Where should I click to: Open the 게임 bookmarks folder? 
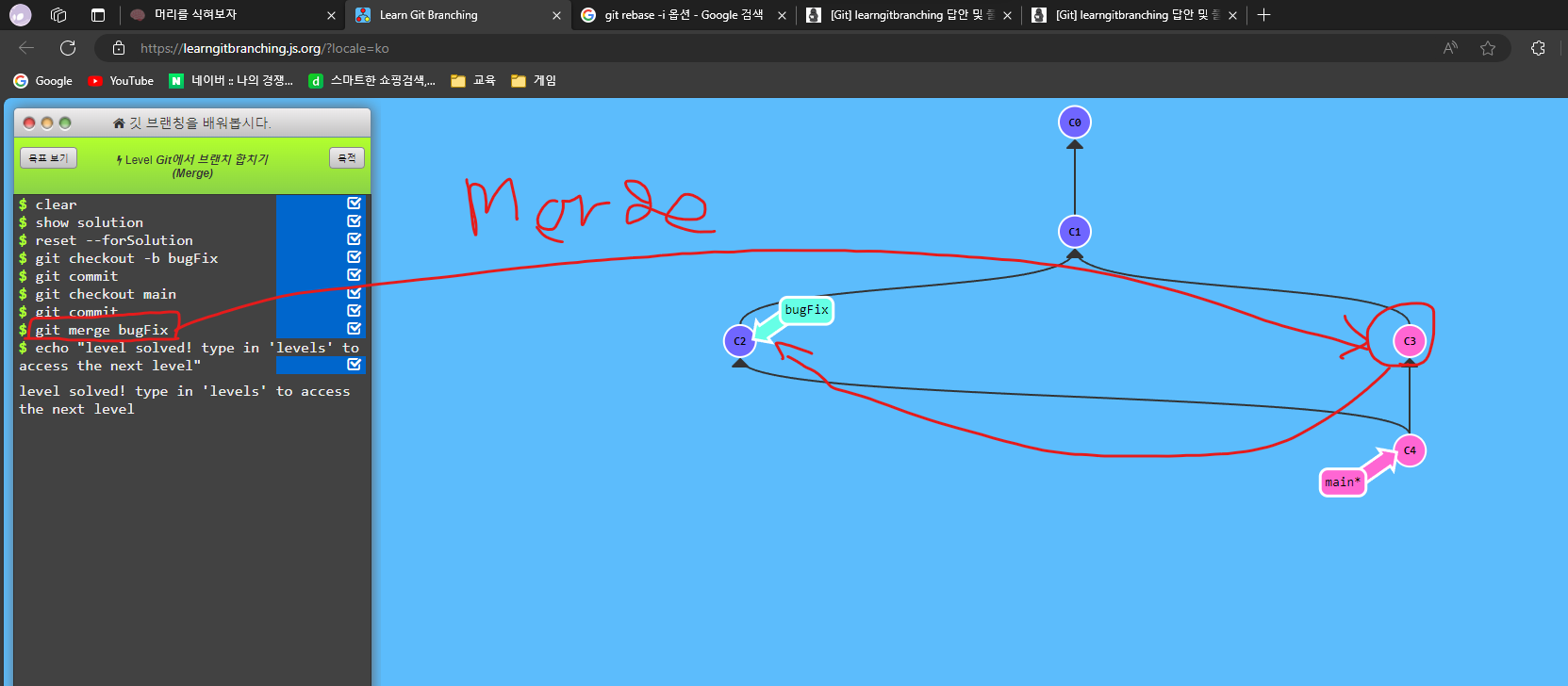pos(534,81)
